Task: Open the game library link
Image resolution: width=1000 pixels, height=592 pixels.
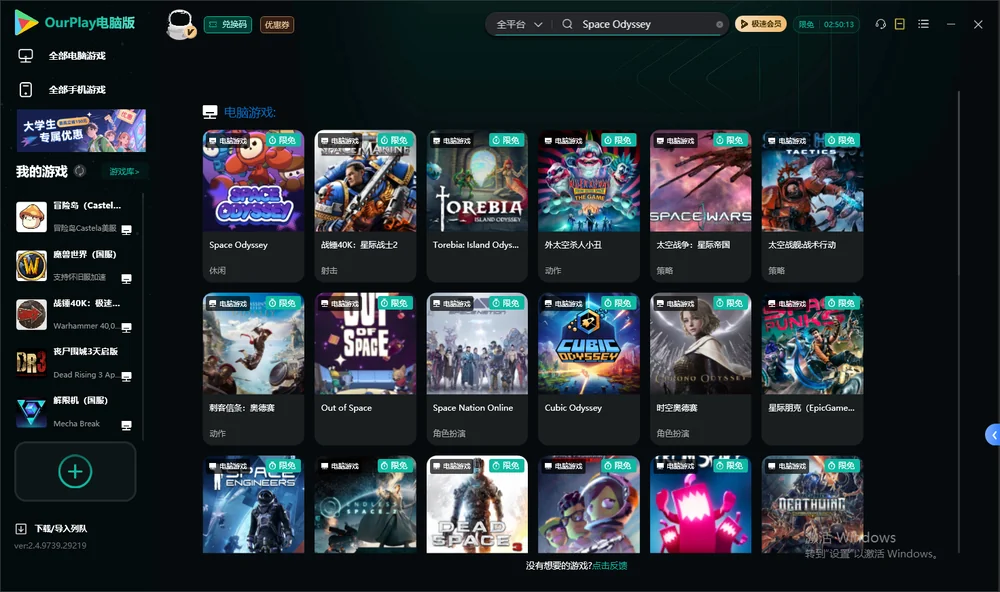Action: pyautogui.click(x=124, y=171)
